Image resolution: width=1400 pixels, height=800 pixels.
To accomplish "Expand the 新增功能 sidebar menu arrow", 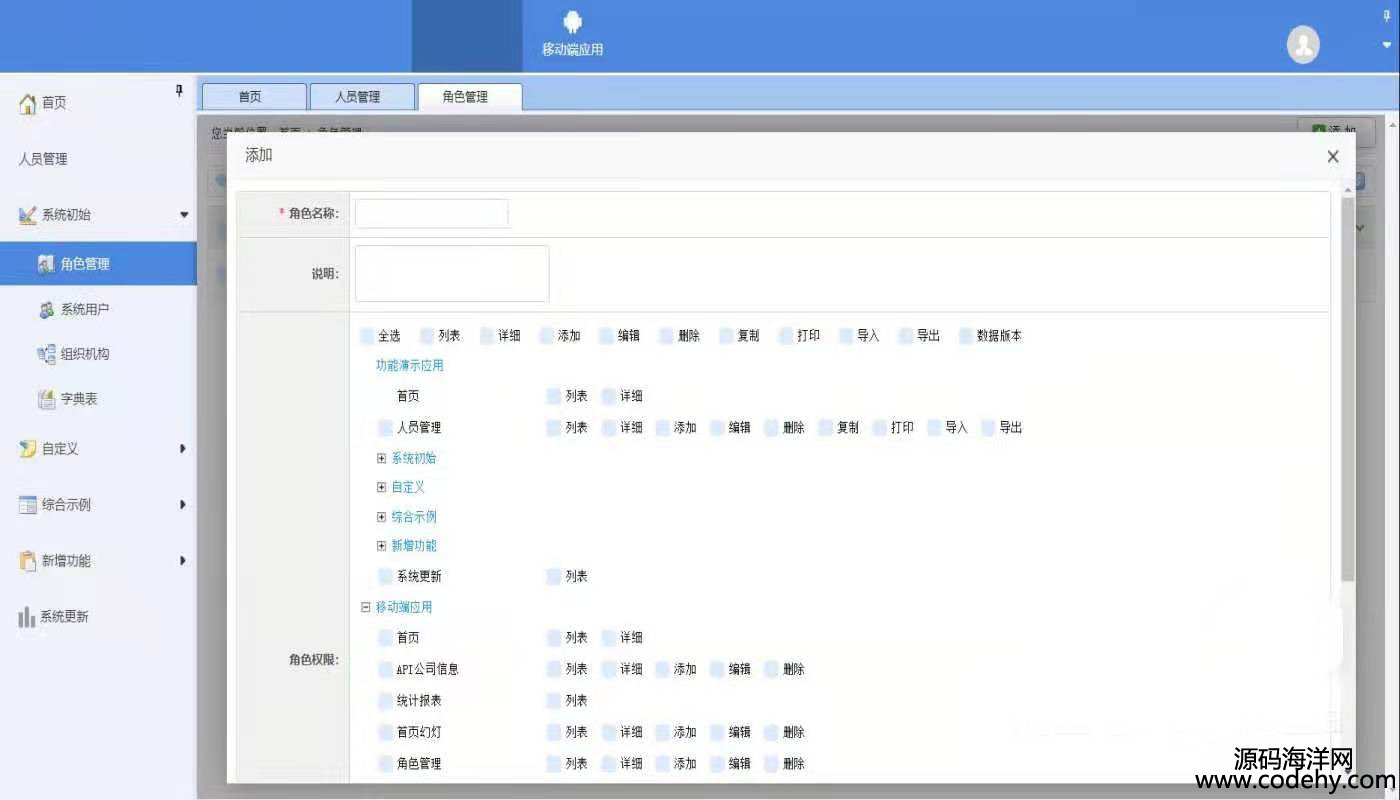I will click(x=183, y=561).
